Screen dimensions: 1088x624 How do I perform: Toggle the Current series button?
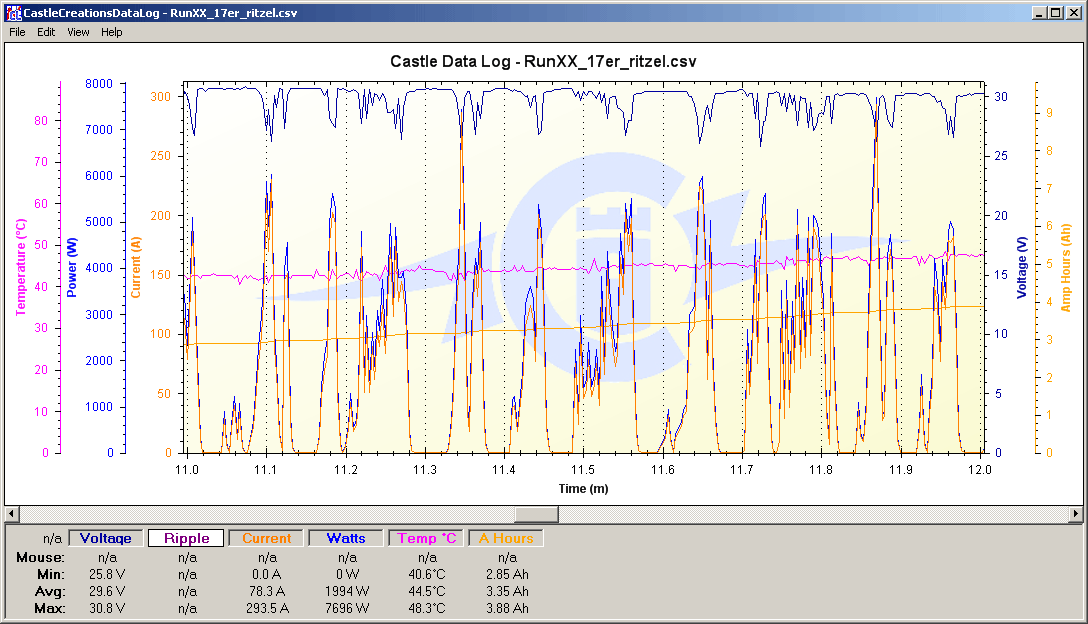pyautogui.click(x=266, y=538)
